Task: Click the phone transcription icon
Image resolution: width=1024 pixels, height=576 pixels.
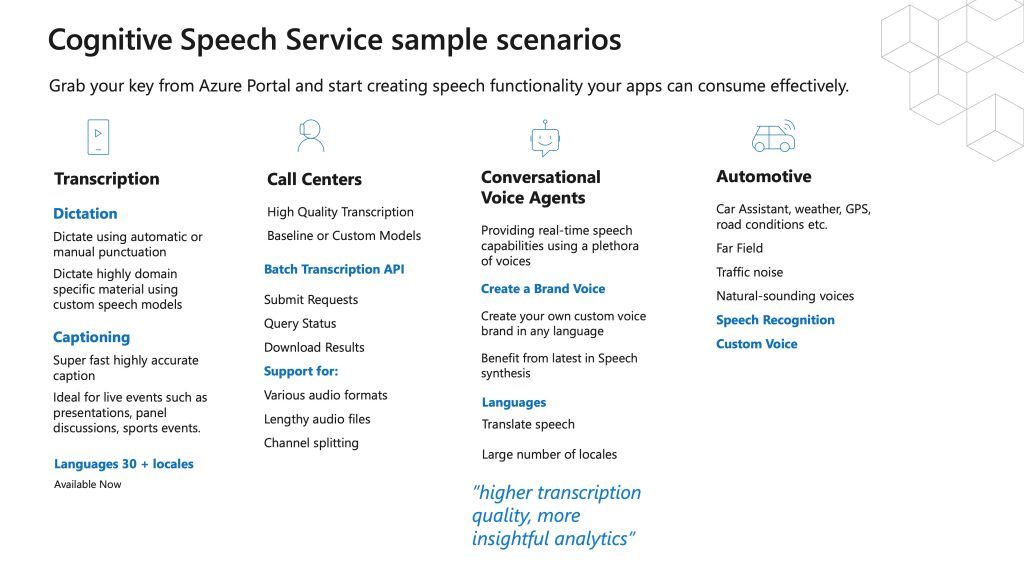Action: click(x=98, y=136)
